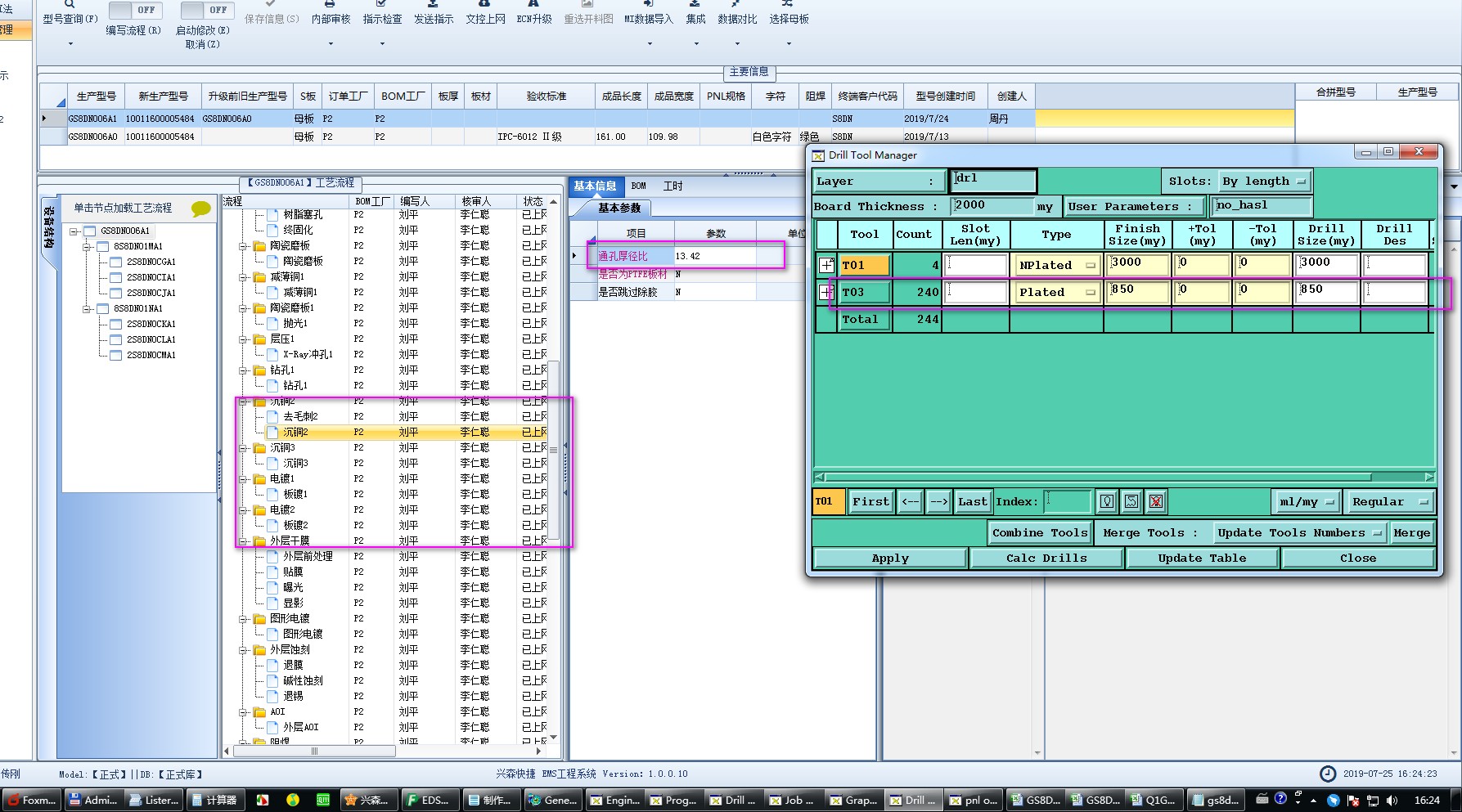Toggle the 启动修改(E) OFF switch
This screenshot has height=812, width=1462.
tap(207, 10)
